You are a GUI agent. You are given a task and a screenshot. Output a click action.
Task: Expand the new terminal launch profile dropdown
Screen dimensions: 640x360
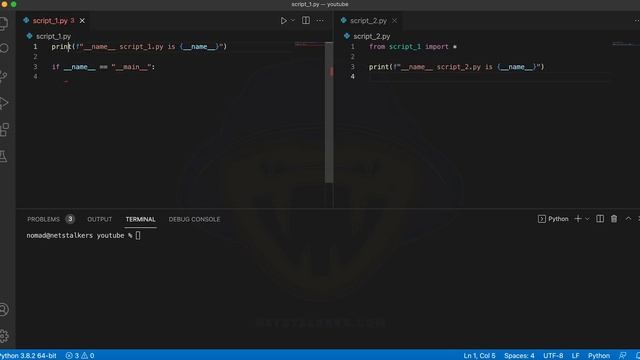point(587,219)
